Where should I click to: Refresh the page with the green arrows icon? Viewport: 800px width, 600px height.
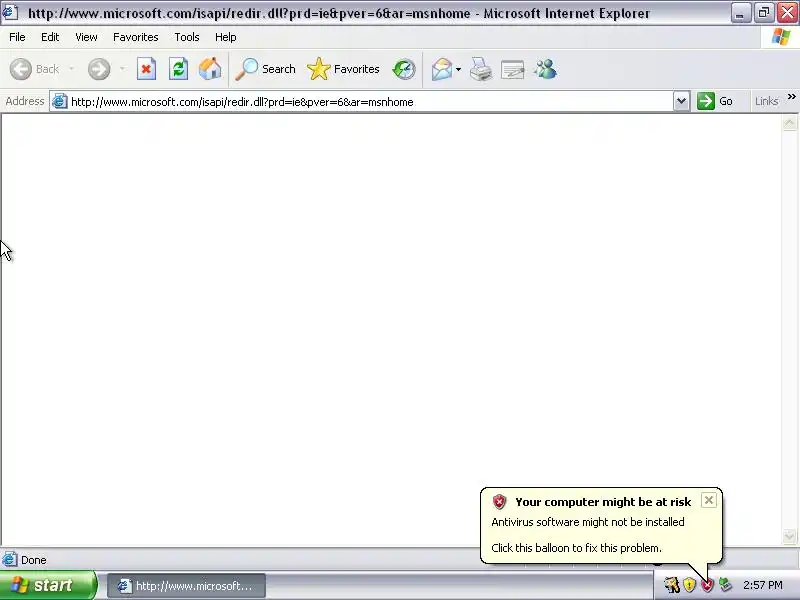coord(179,69)
